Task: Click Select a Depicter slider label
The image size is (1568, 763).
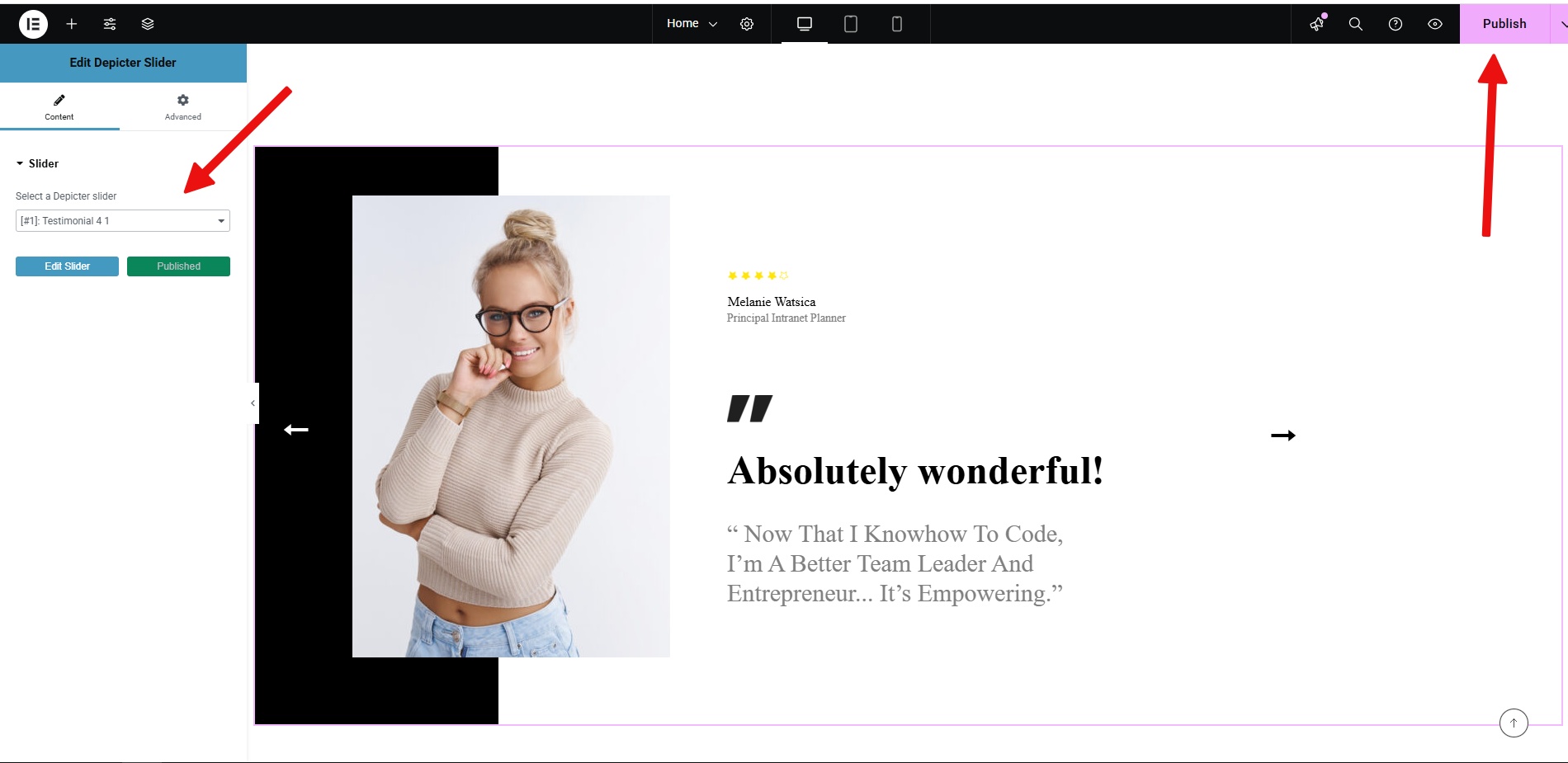Action: click(x=66, y=196)
